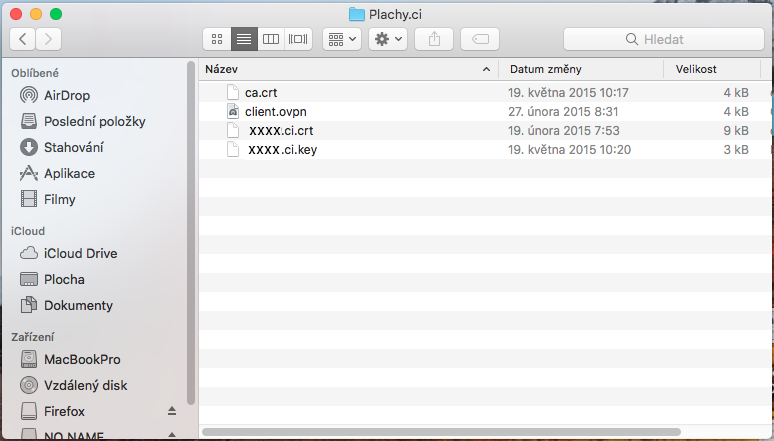Screen dimensions: 774x441
Task: Click the Aplikace icon
Action: click(29, 173)
